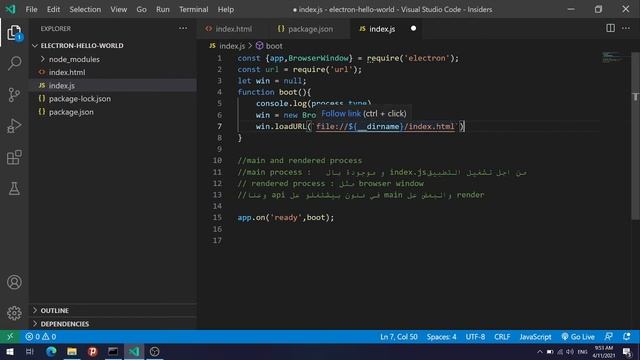Open the File menu
This screenshot has height=360, width=640.
pos(31,9)
